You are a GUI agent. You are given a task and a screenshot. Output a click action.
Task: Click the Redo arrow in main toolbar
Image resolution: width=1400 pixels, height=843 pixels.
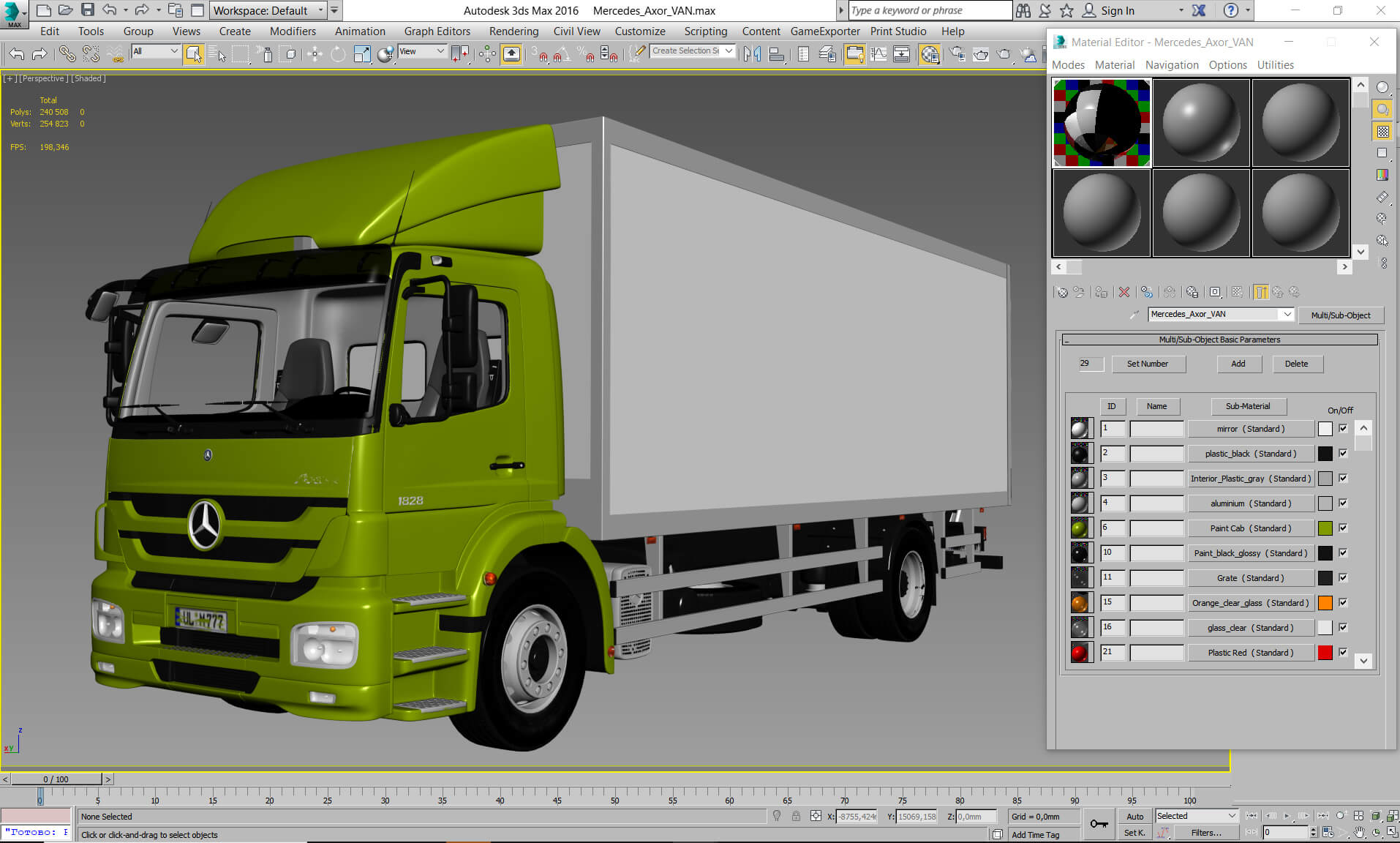[39, 53]
